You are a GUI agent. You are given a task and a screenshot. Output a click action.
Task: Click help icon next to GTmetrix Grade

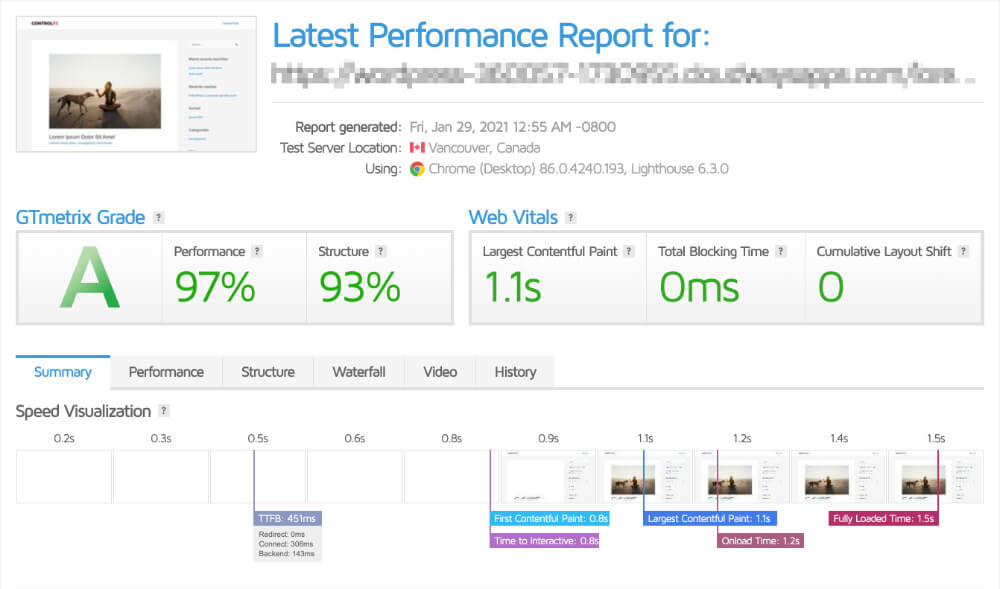coord(159,217)
